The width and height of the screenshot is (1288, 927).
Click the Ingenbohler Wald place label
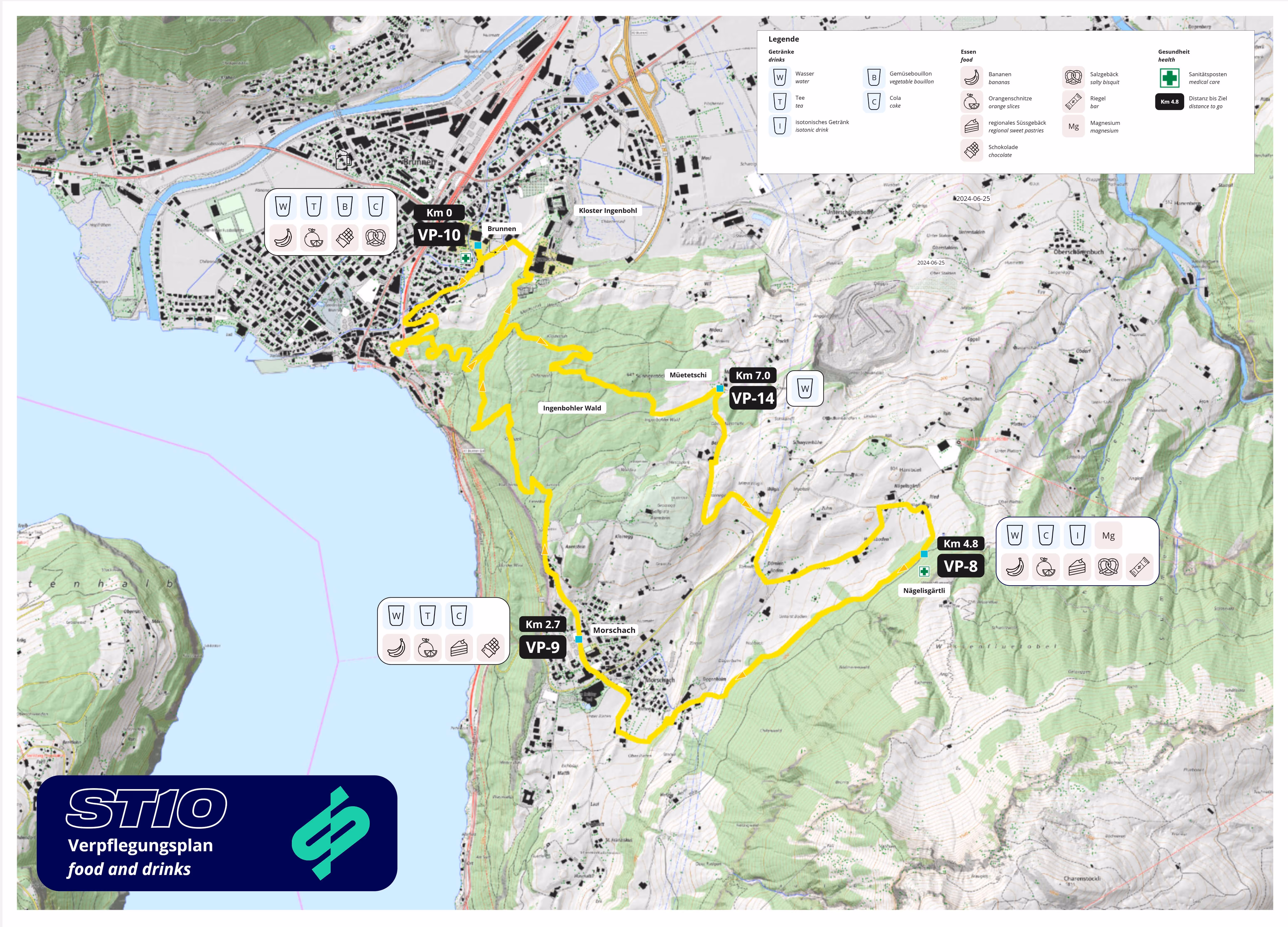click(572, 408)
